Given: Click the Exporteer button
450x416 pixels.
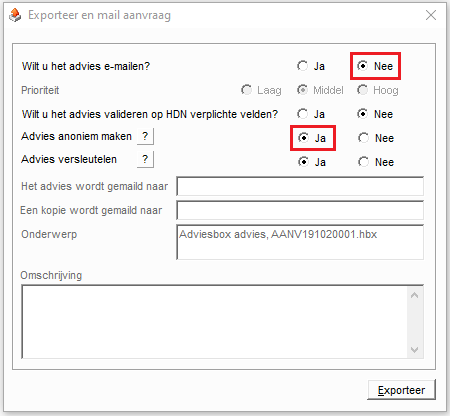Looking at the screenshot, I should [401, 390].
